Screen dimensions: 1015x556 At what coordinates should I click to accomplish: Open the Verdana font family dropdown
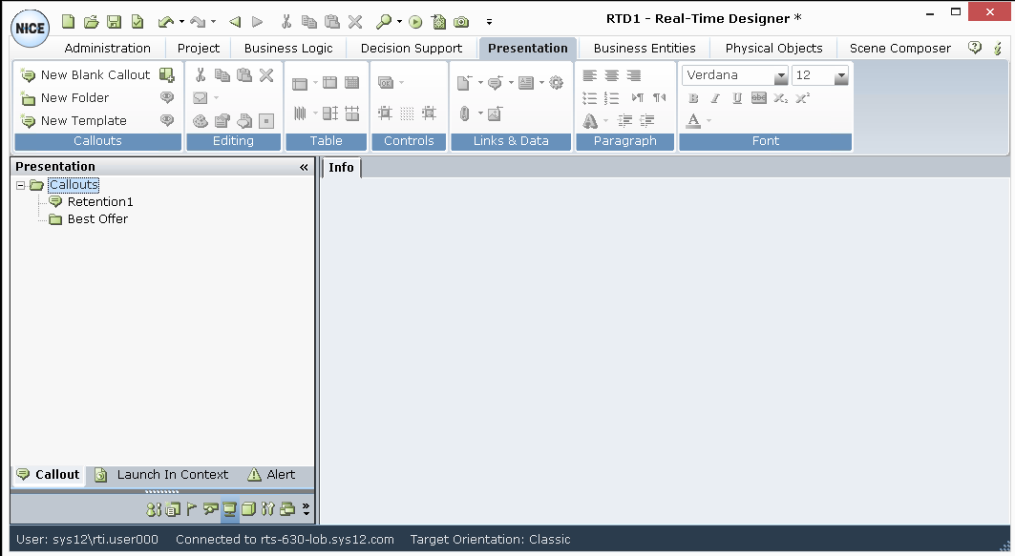click(x=781, y=77)
